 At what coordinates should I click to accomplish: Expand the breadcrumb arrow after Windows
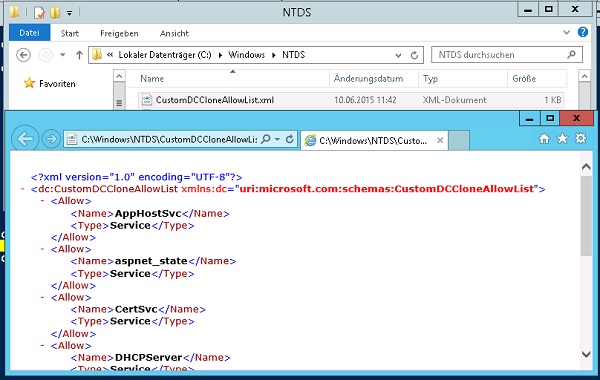pos(274,55)
